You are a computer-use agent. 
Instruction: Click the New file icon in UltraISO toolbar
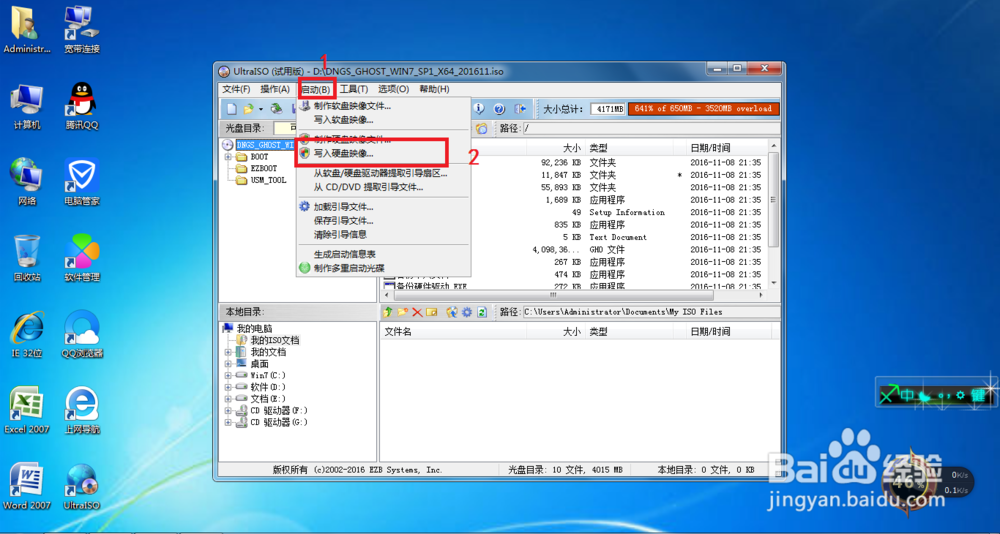pos(232,109)
